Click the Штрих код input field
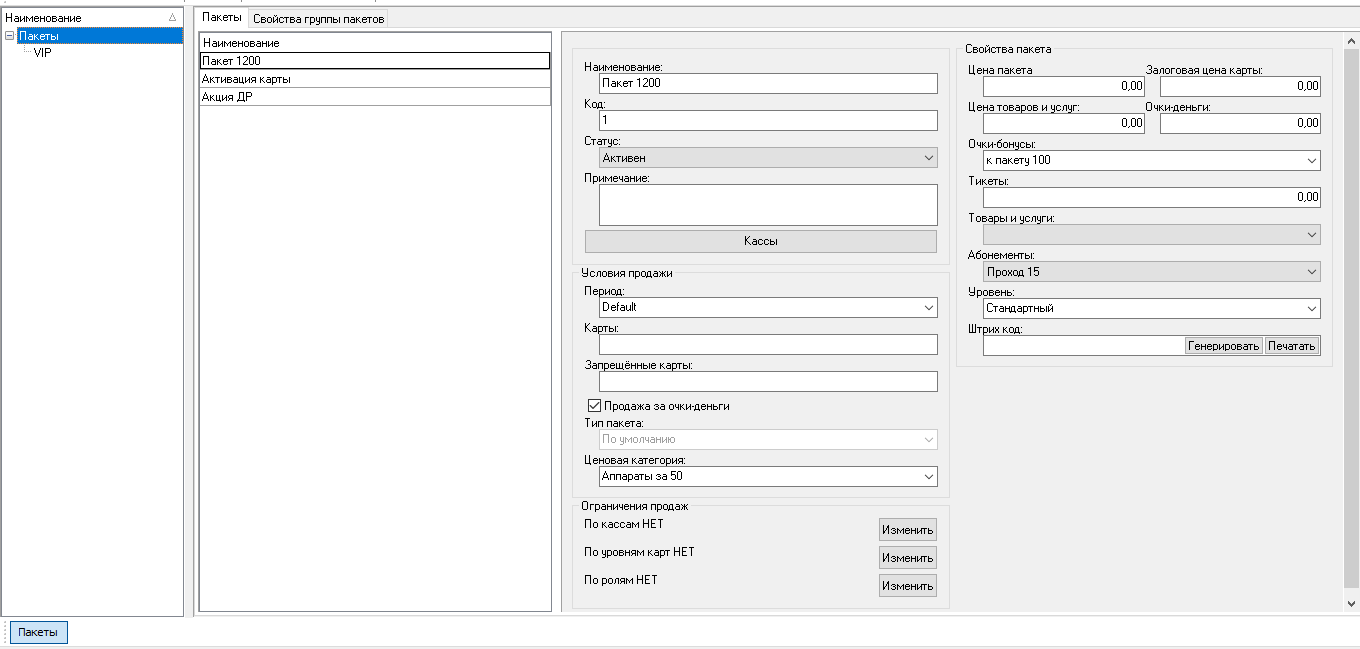This screenshot has height=649, width=1360. tap(1084, 346)
